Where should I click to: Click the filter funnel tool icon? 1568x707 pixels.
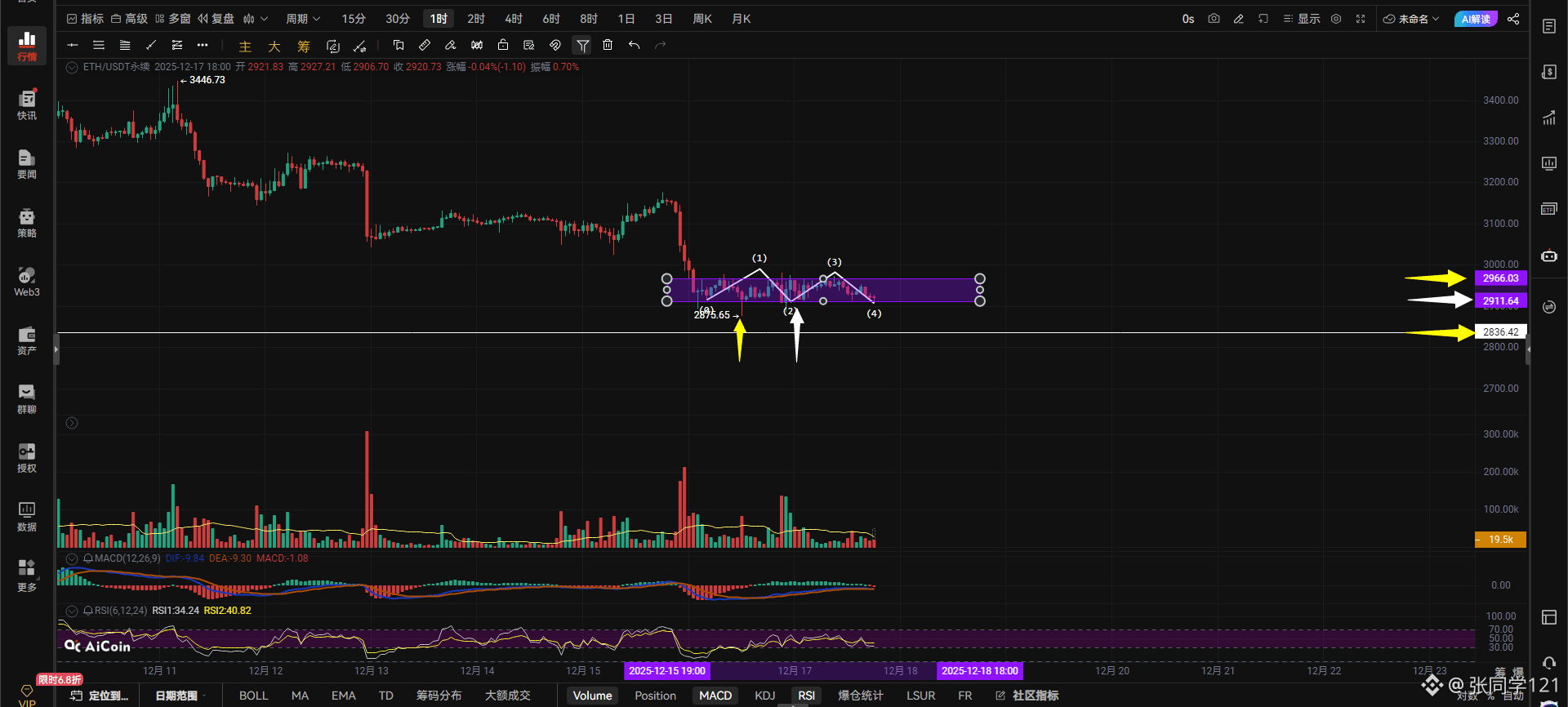(x=582, y=45)
